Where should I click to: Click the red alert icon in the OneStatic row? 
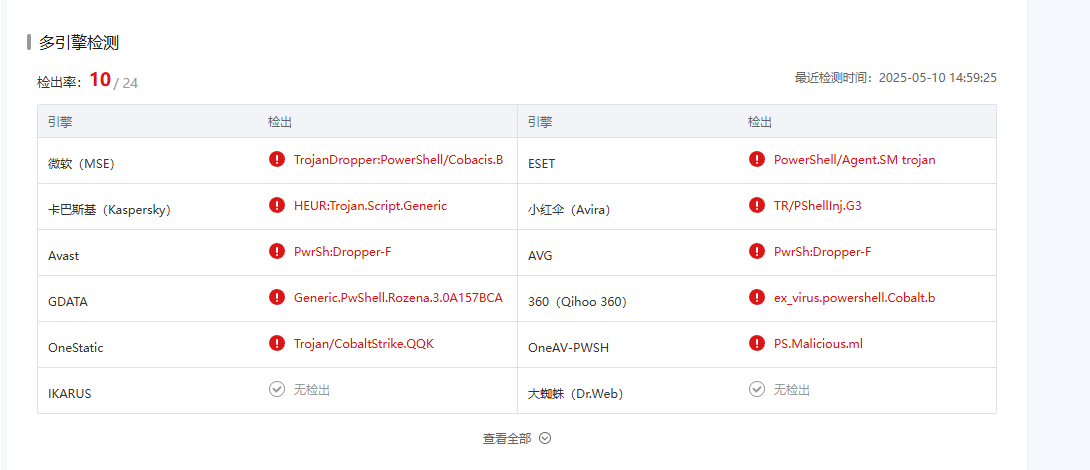pos(277,343)
